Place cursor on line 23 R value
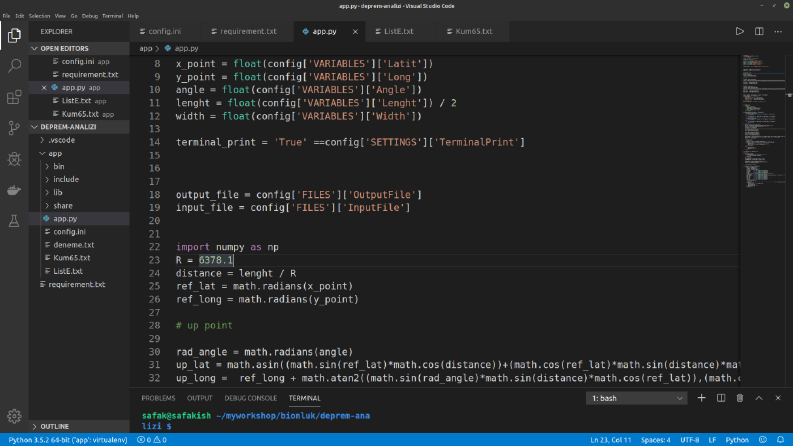The image size is (793, 446). point(216,260)
